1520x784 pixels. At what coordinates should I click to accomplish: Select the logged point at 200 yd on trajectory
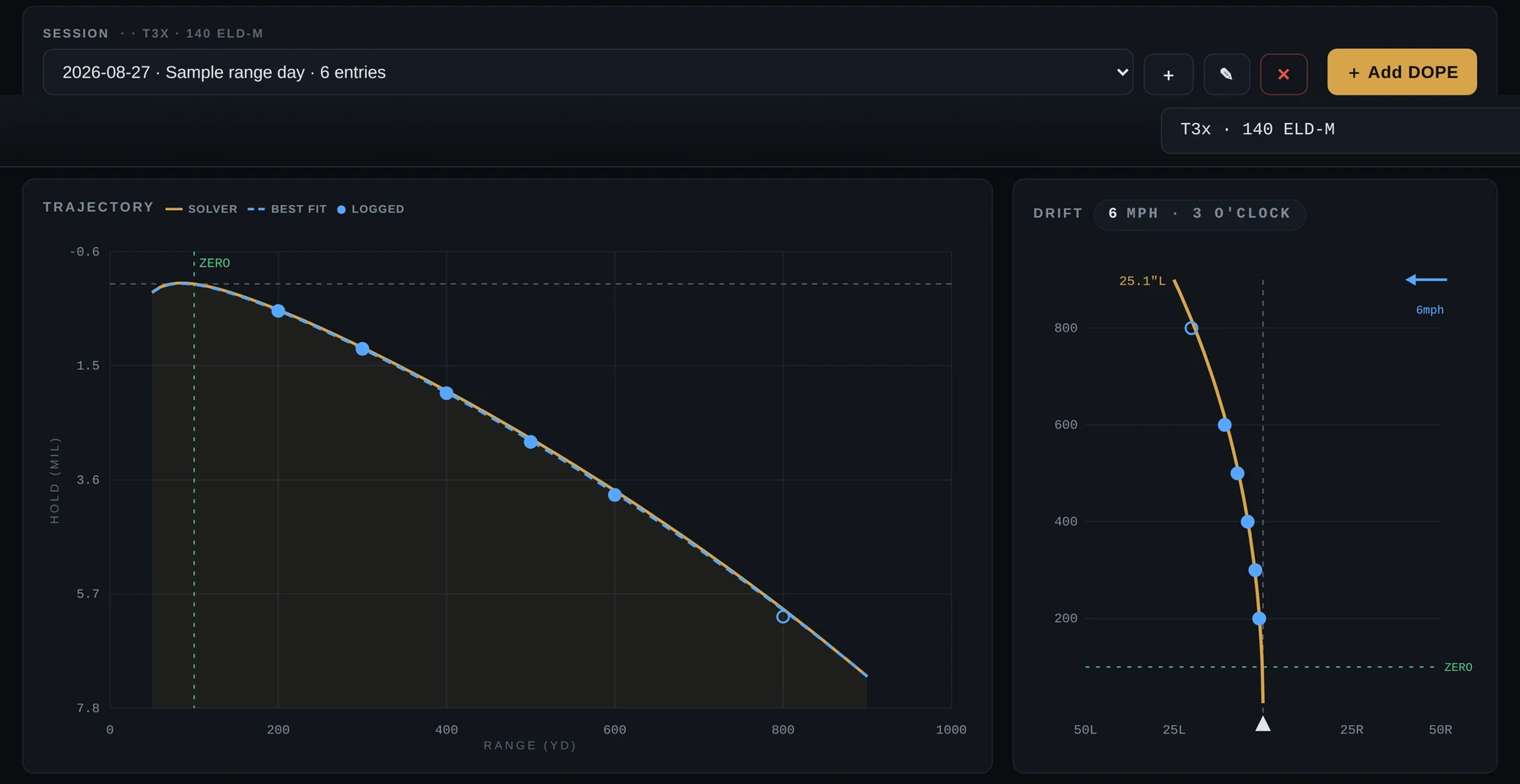point(278,311)
